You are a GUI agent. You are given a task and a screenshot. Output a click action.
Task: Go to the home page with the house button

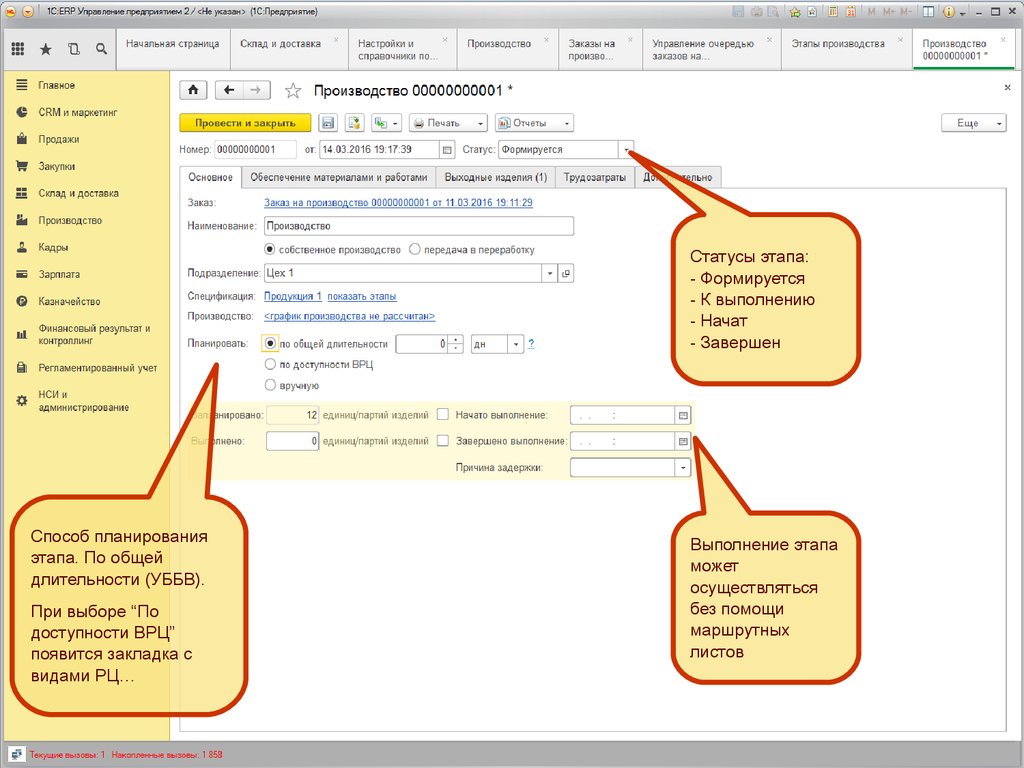point(193,90)
